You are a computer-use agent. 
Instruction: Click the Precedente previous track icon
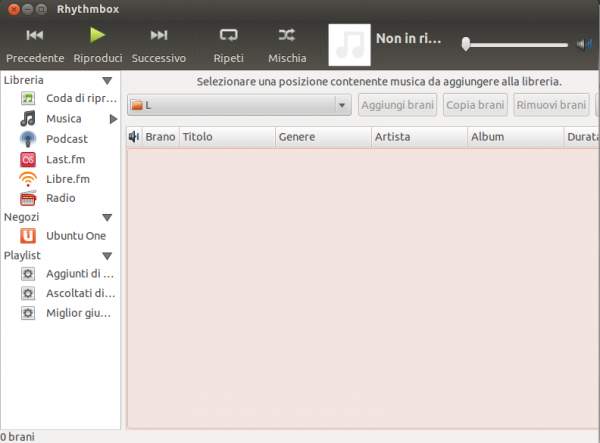[35, 35]
